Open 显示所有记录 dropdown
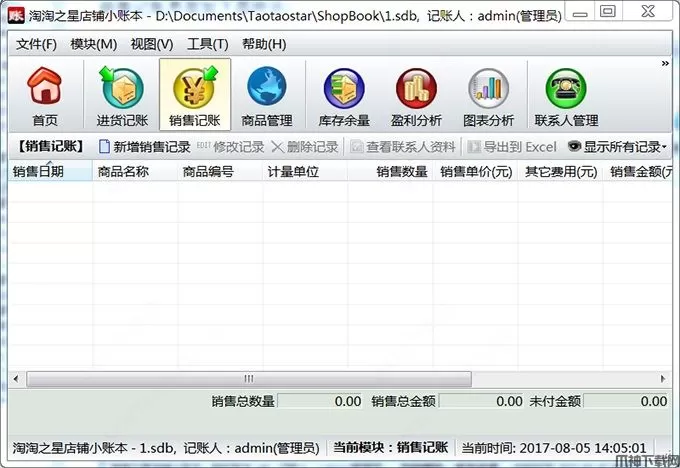Image resolution: width=680 pixels, height=468 pixels. 618,147
